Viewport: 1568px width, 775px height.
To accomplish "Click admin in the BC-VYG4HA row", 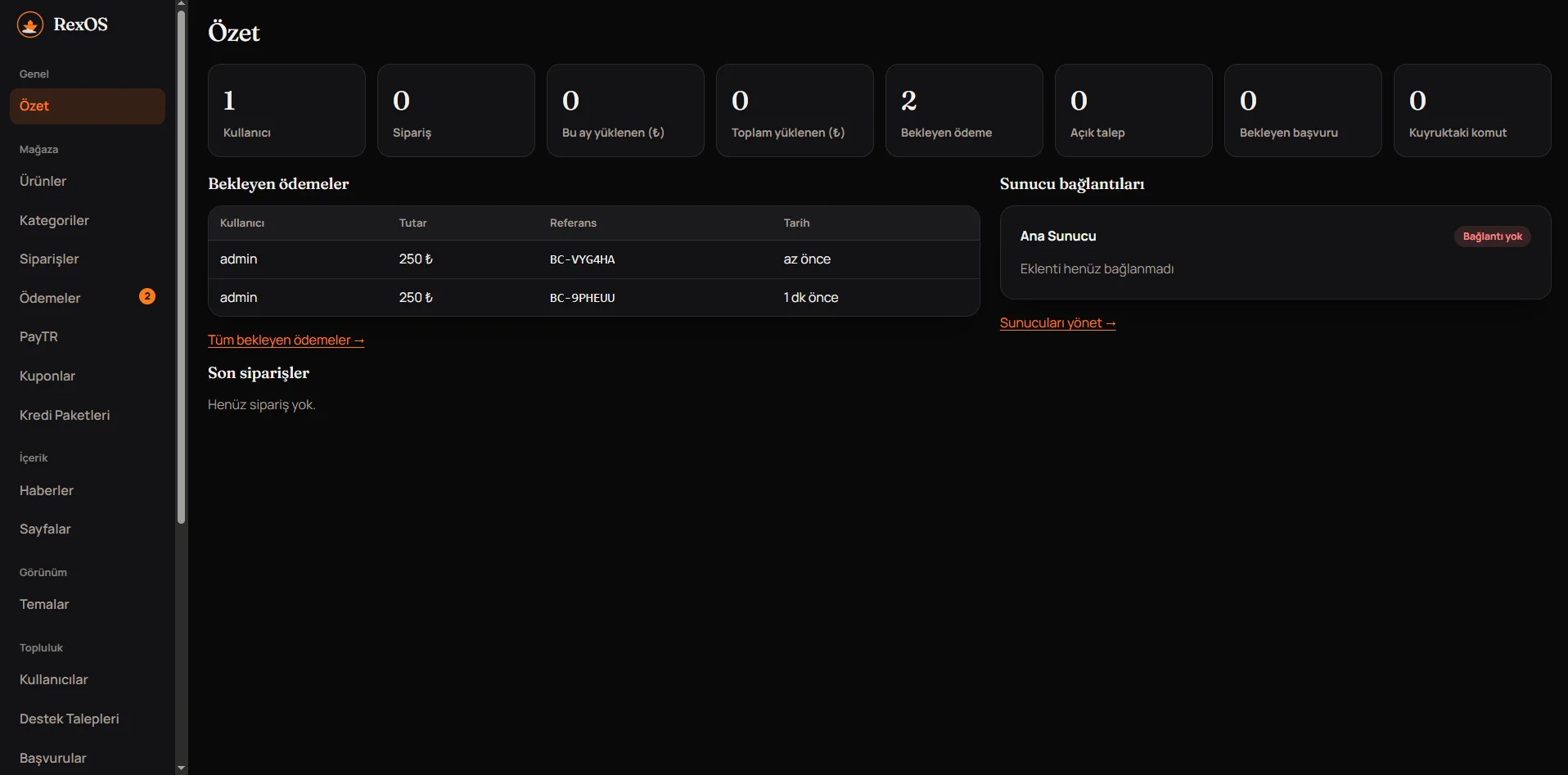I will (x=238, y=259).
